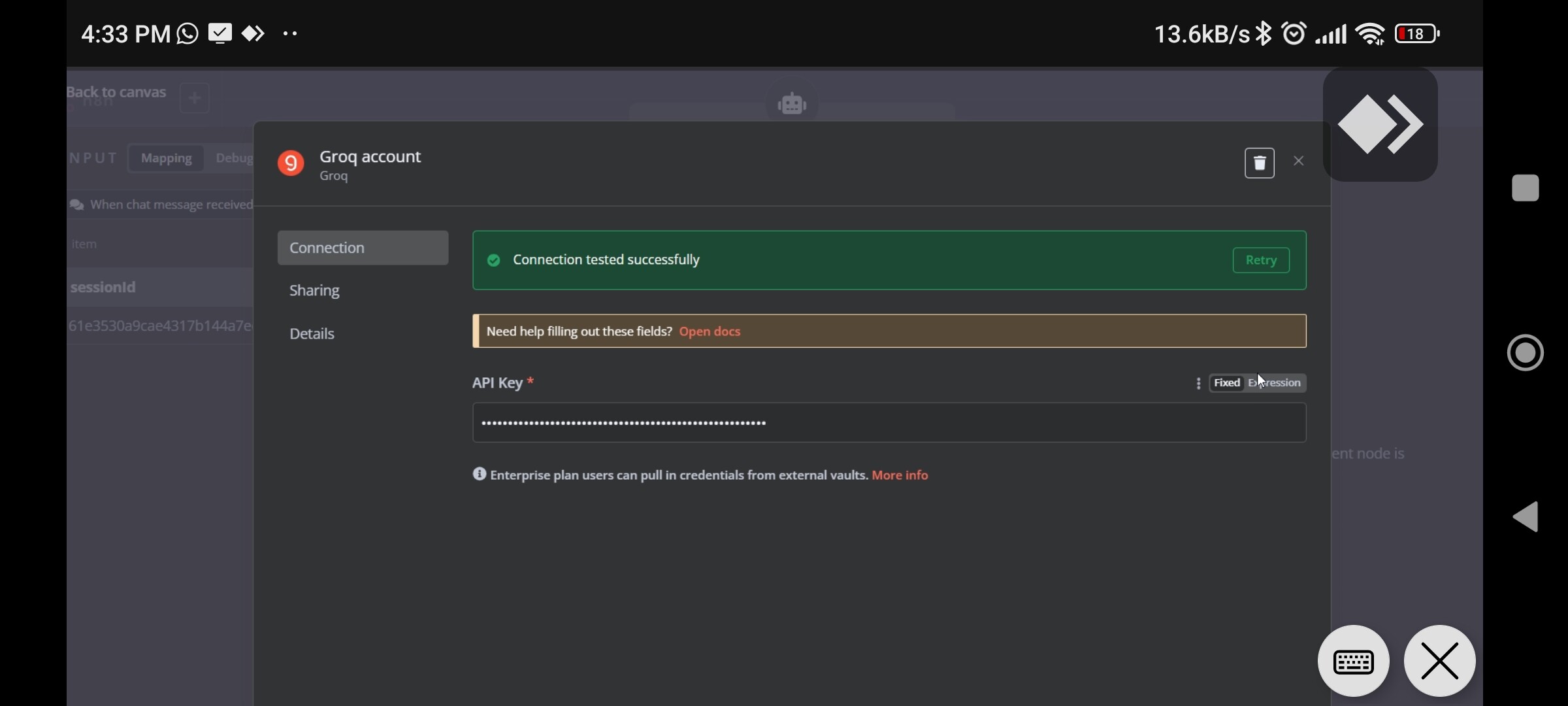
Task: Go back to canvas
Action: (x=116, y=92)
